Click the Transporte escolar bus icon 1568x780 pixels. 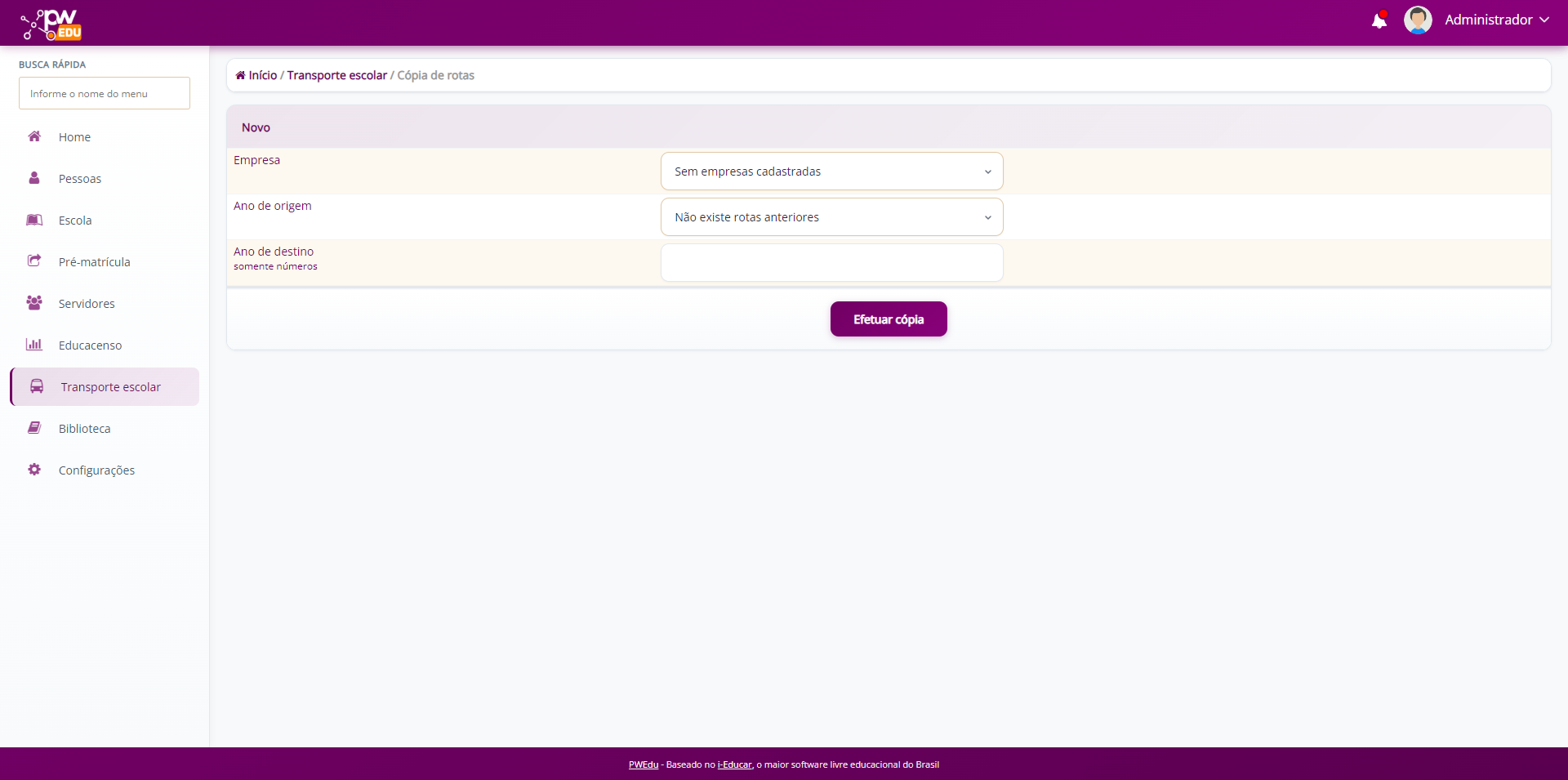(x=37, y=386)
